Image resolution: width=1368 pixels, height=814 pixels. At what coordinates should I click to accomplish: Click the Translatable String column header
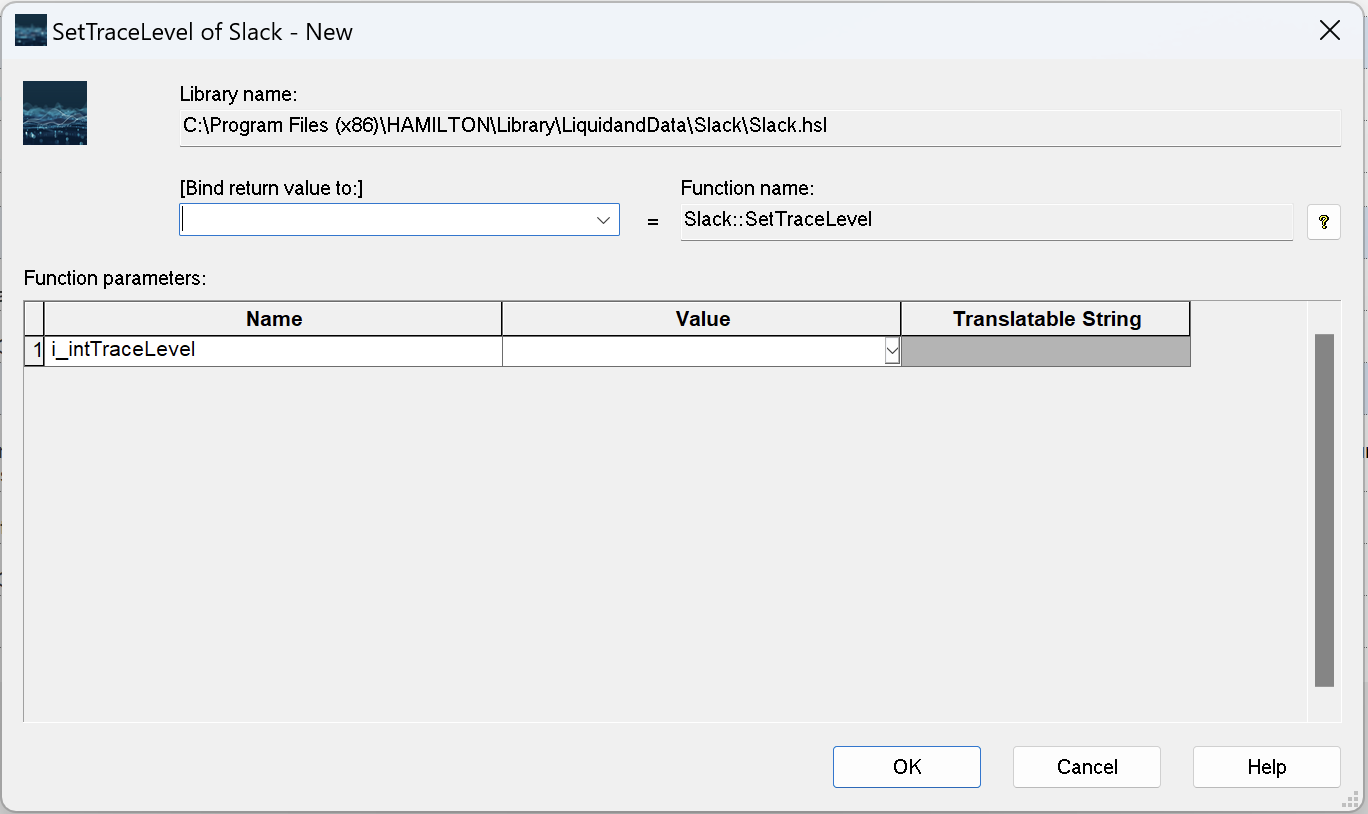(1046, 319)
